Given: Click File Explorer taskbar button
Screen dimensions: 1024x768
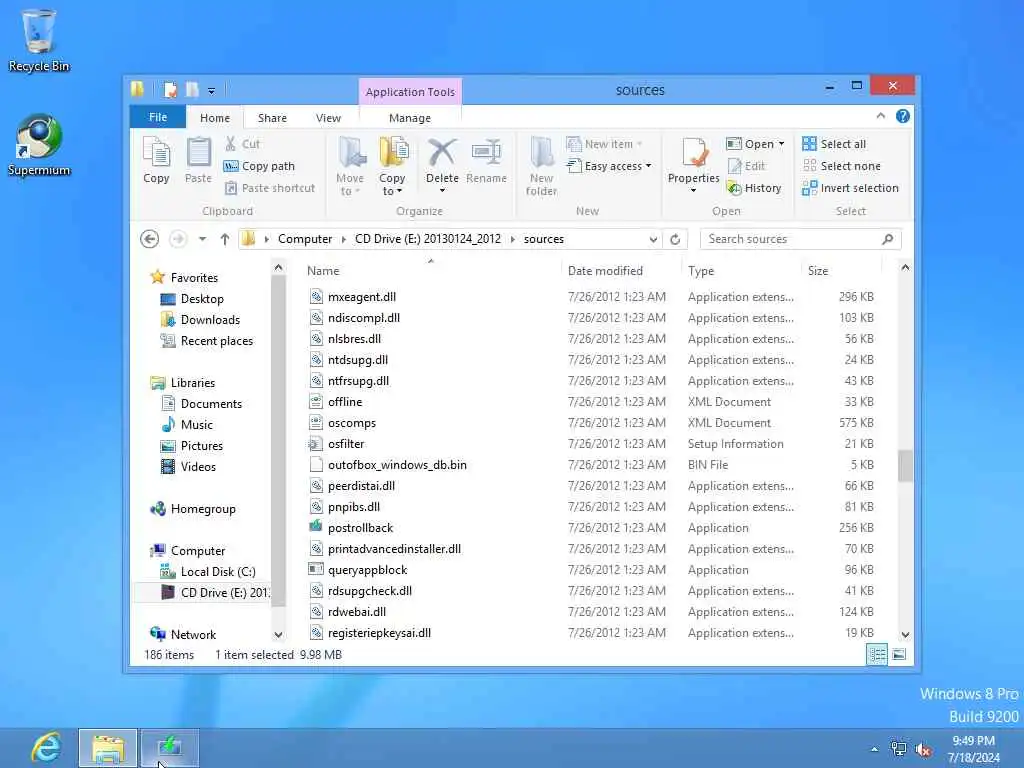Looking at the screenshot, I should point(108,748).
